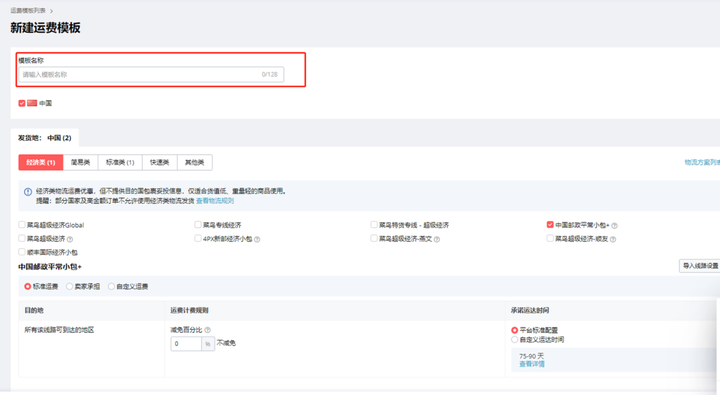Switch to the 经济类 (1) tab
Viewport: 720px width, 395px height.
[41, 162]
